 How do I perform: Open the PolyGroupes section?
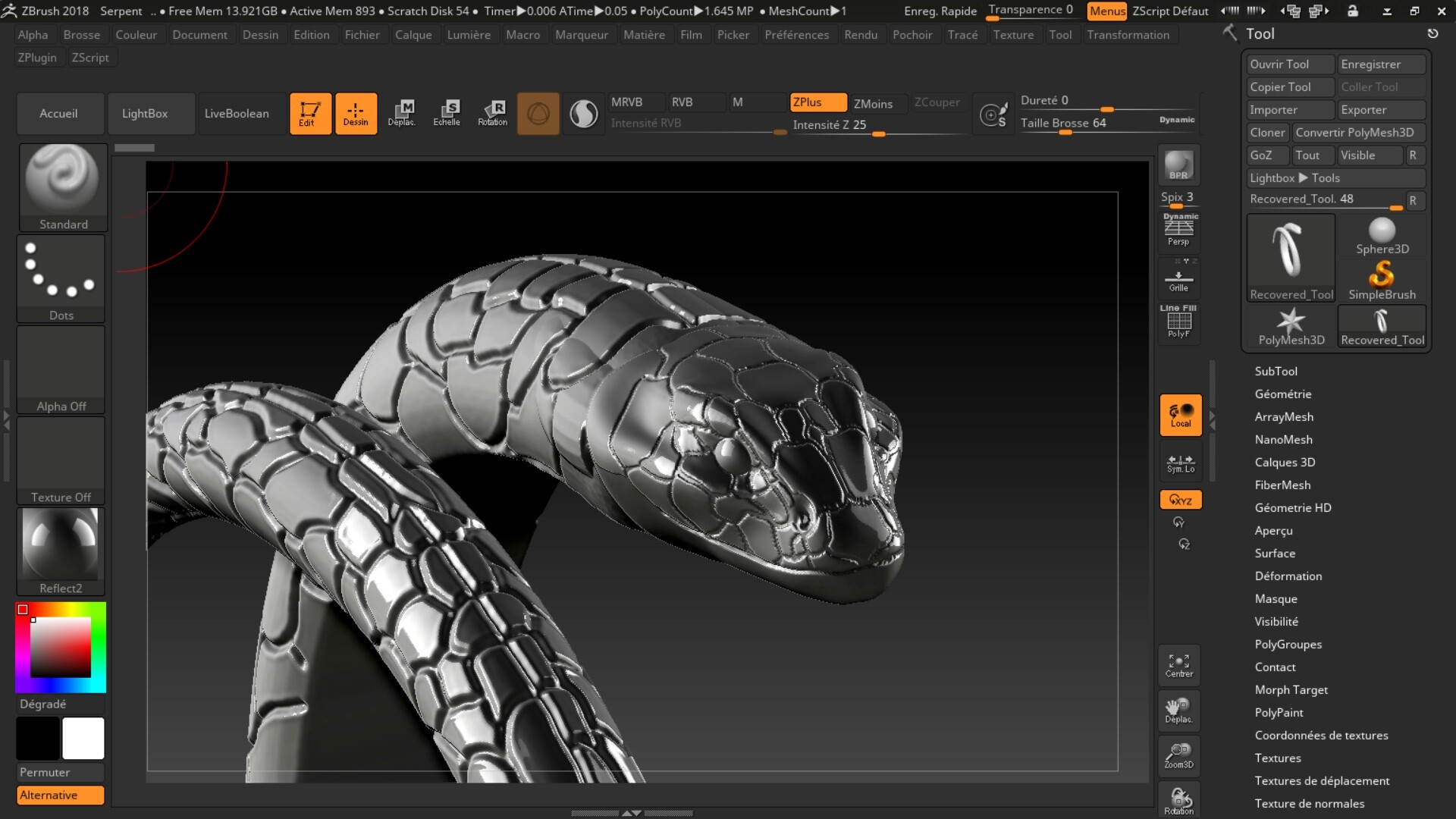click(x=1288, y=644)
